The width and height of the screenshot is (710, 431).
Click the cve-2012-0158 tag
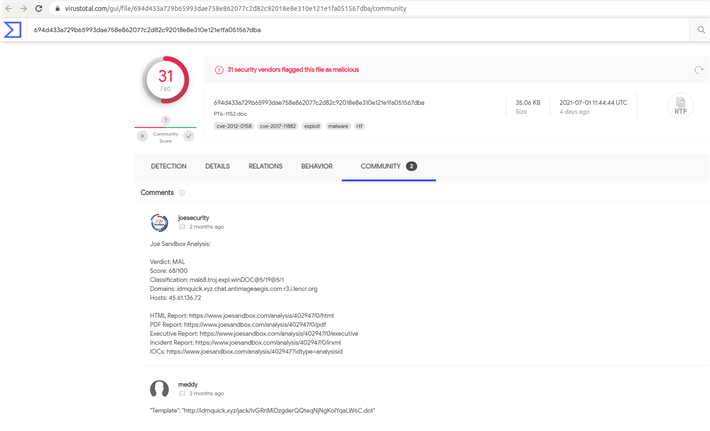coord(234,126)
